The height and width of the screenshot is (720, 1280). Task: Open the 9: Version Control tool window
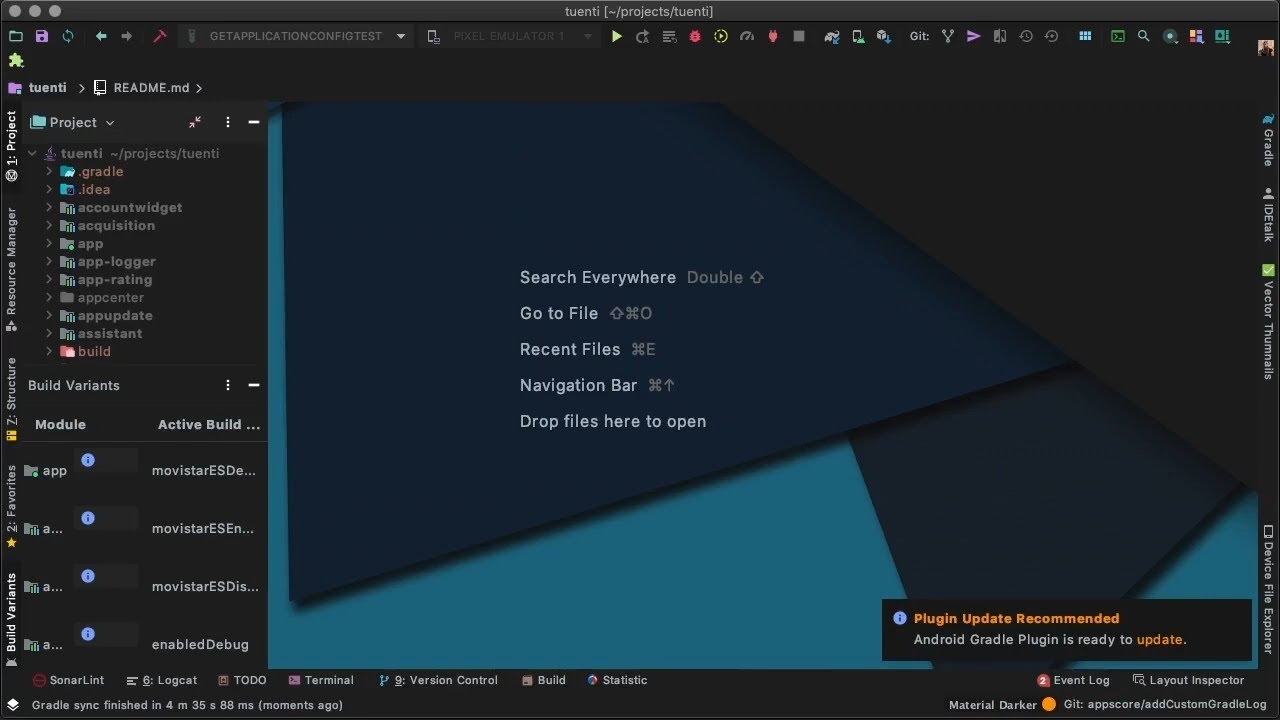pos(438,680)
